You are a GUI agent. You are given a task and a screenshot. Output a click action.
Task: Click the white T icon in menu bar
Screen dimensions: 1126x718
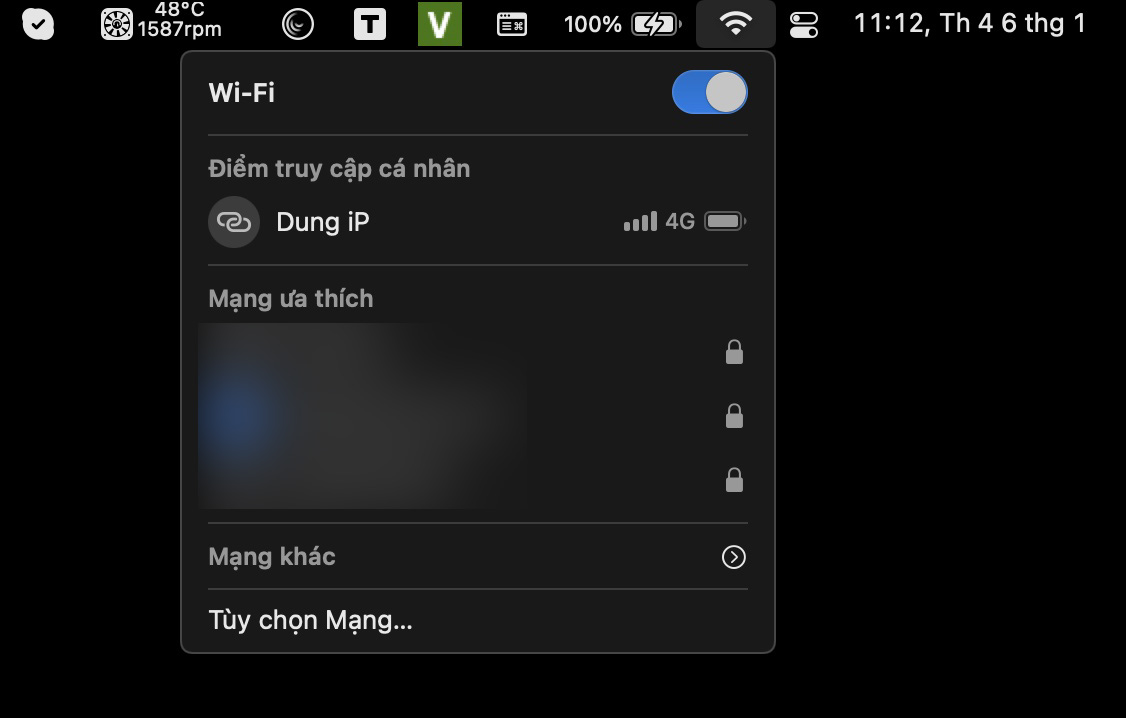point(370,24)
